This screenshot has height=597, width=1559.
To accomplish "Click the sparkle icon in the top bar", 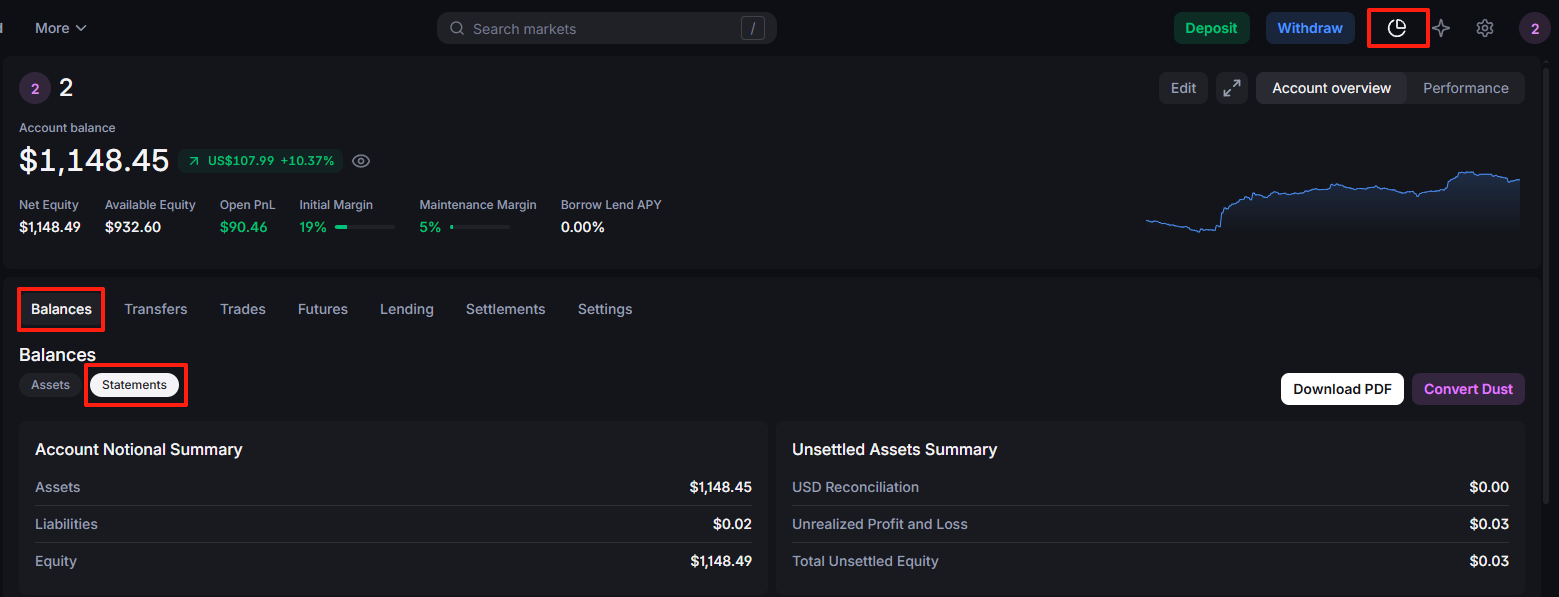I will point(1441,28).
